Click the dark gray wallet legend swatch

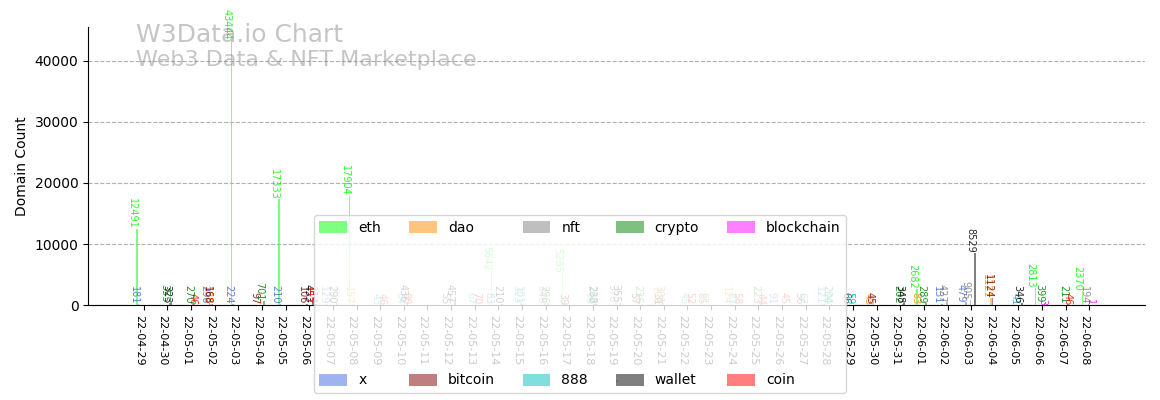point(630,380)
